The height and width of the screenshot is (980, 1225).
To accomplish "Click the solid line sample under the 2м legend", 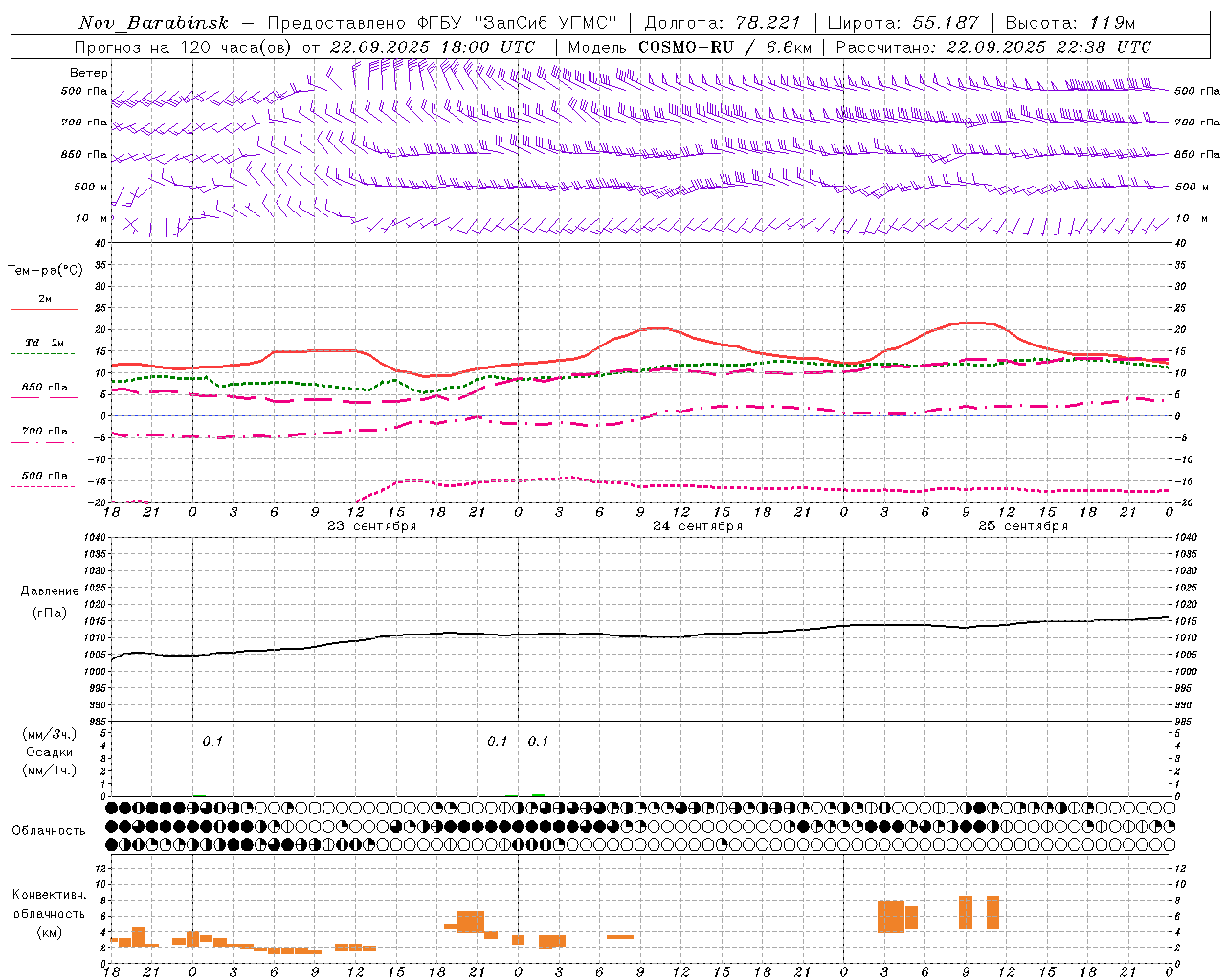I will 44,309.
